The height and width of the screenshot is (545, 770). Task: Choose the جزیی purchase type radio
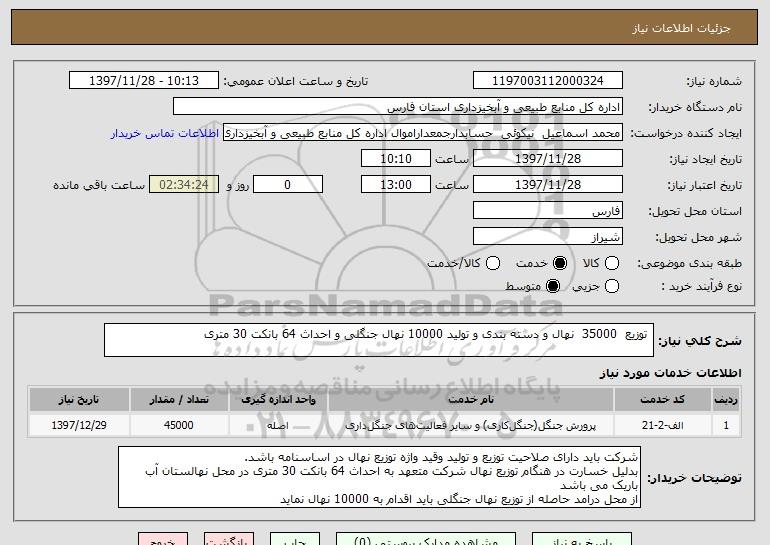pyautogui.click(x=611, y=286)
